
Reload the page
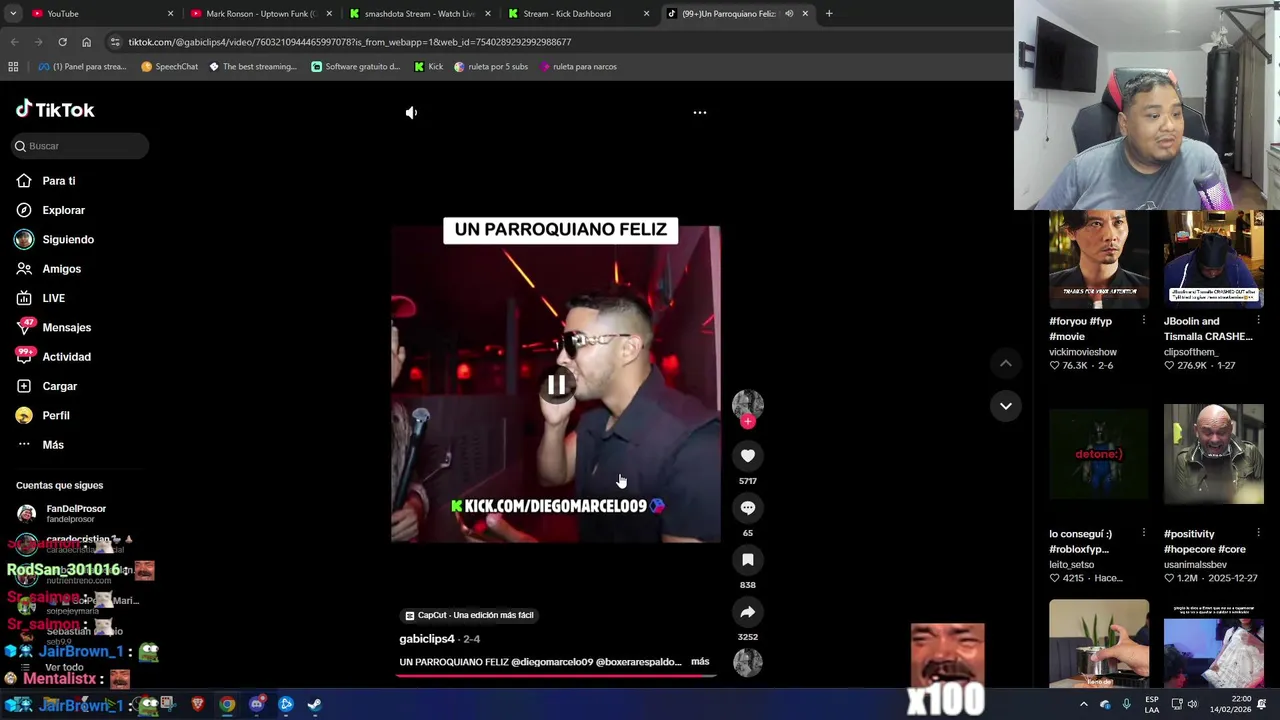coord(62,42)
